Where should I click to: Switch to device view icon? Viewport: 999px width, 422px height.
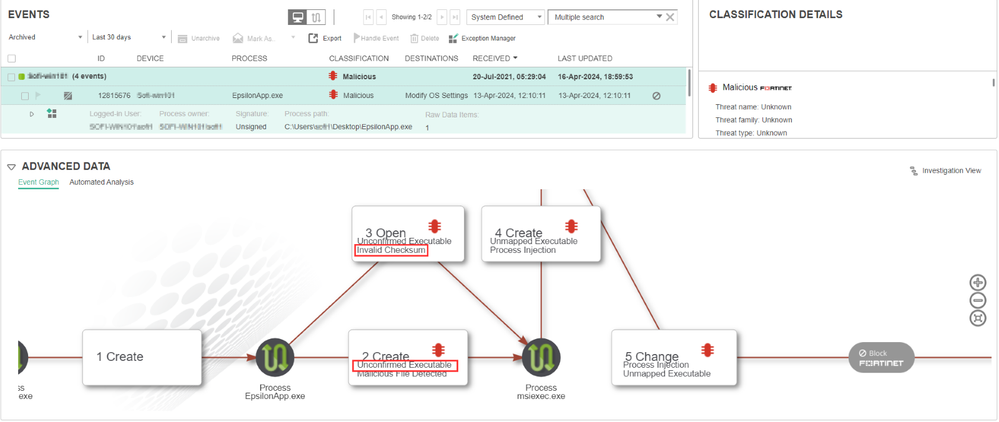(297, 17)
